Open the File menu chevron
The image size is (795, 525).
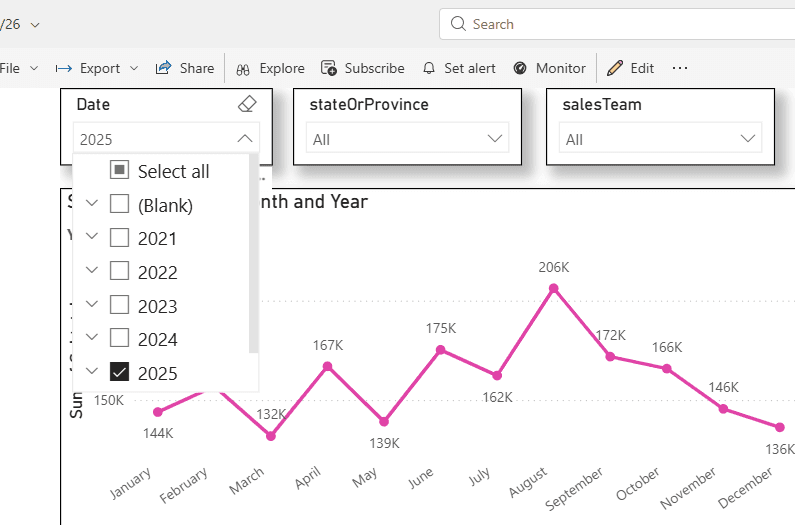(34, 68)
